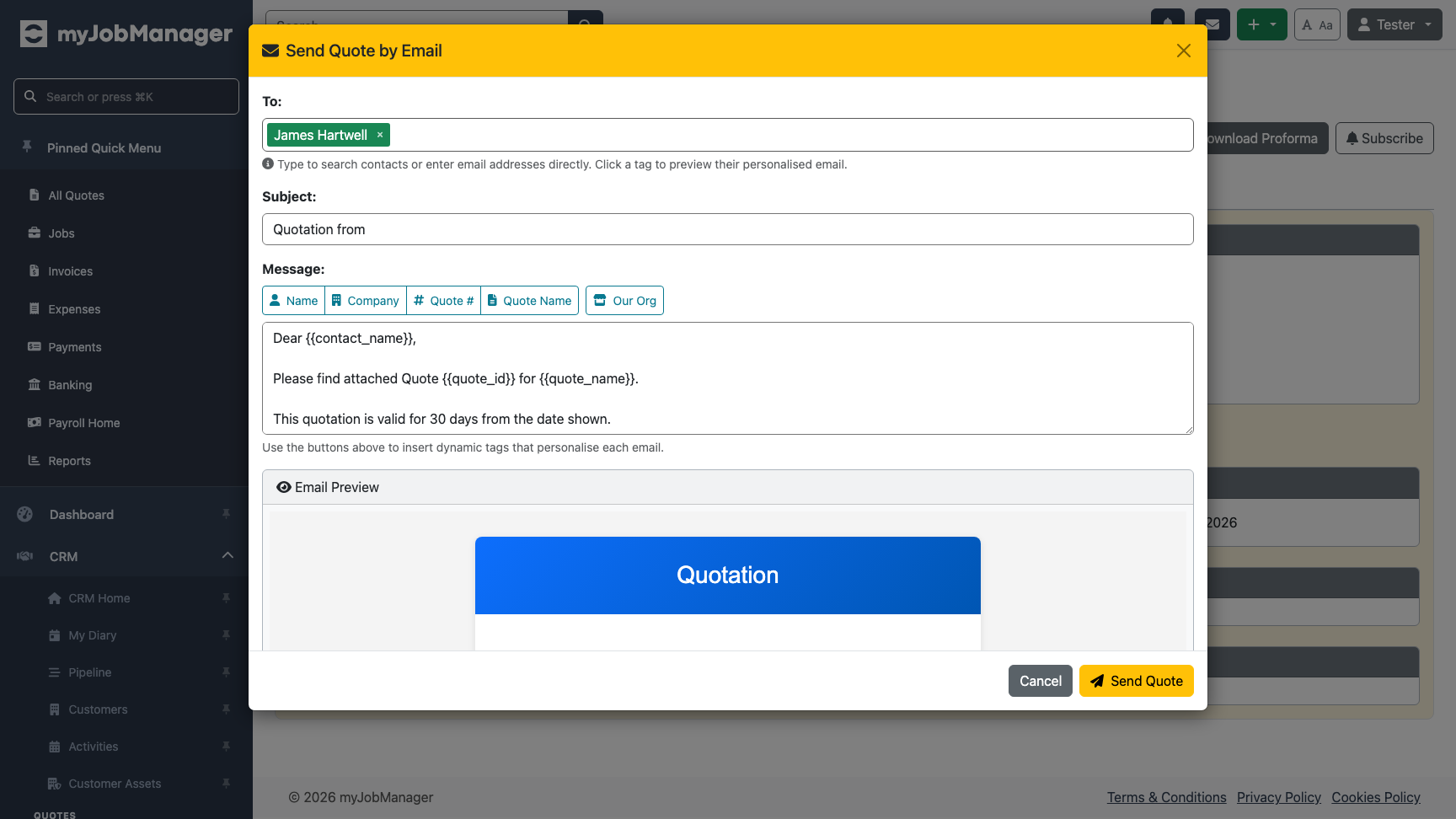This screenshot has height=819, width=1456.
Task: Open Payroll Home in the sidebar
Action: pos(83,423)
